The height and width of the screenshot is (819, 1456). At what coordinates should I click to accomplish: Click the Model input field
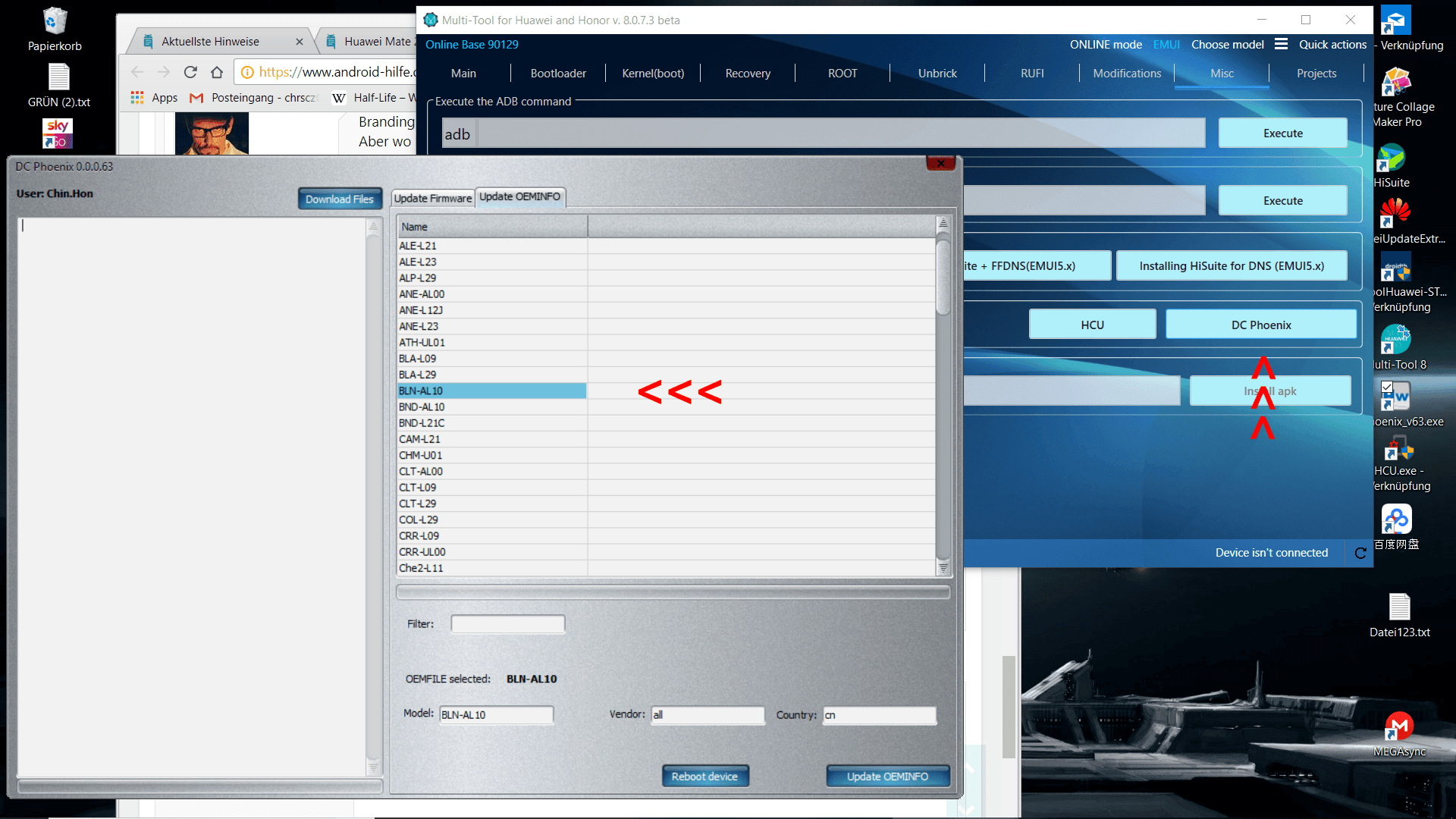click(x=496, y=715)
